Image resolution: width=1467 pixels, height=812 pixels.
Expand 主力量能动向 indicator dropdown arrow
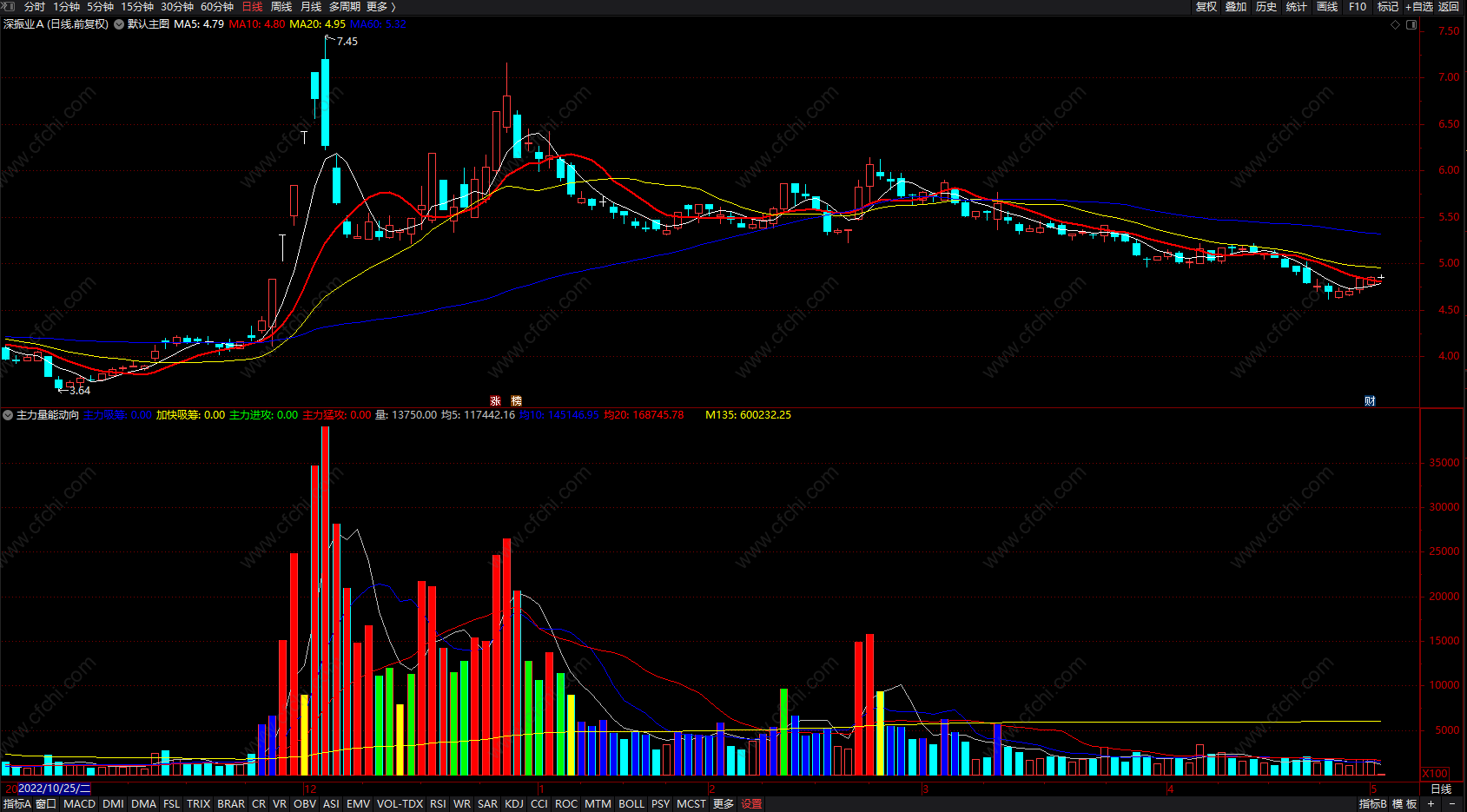pyautogui.click(x=8, y=415)
